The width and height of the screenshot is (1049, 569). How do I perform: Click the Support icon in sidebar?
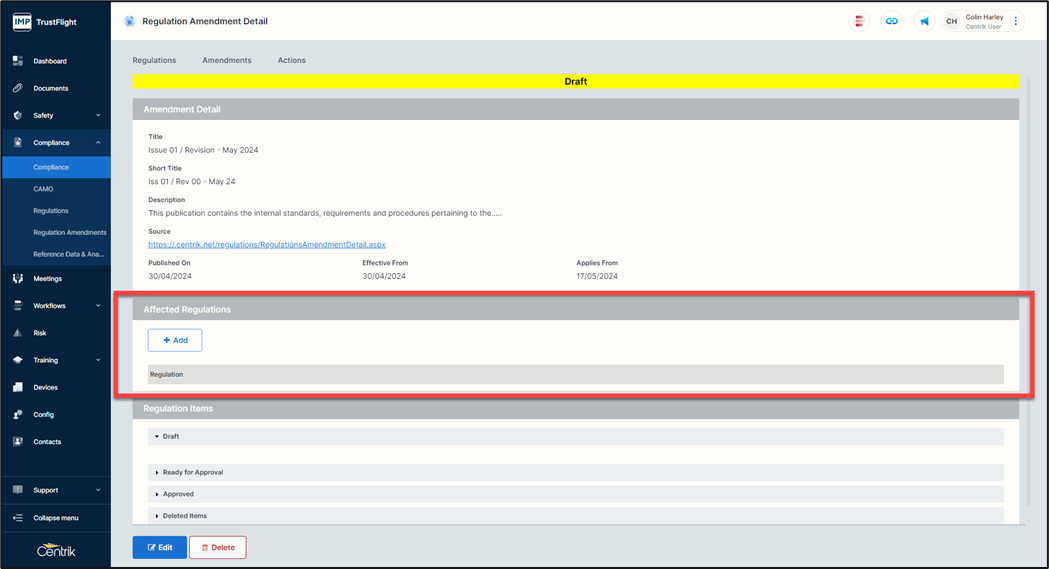18,490
